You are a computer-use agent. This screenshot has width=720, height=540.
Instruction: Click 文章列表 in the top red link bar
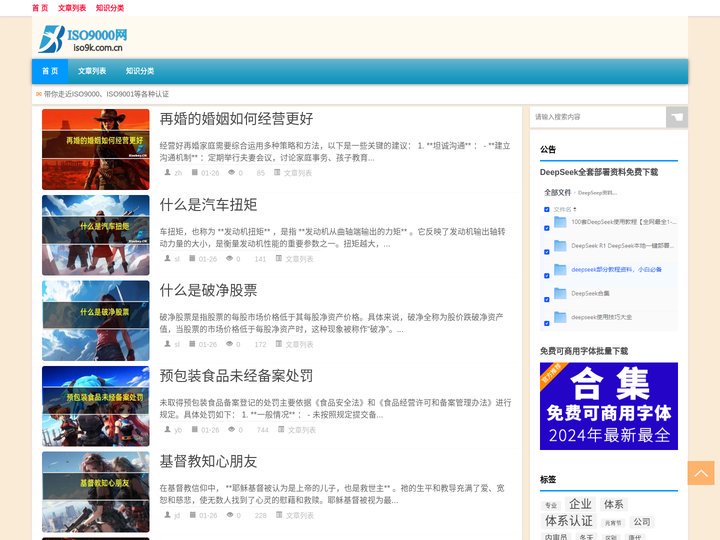[72, 8]
